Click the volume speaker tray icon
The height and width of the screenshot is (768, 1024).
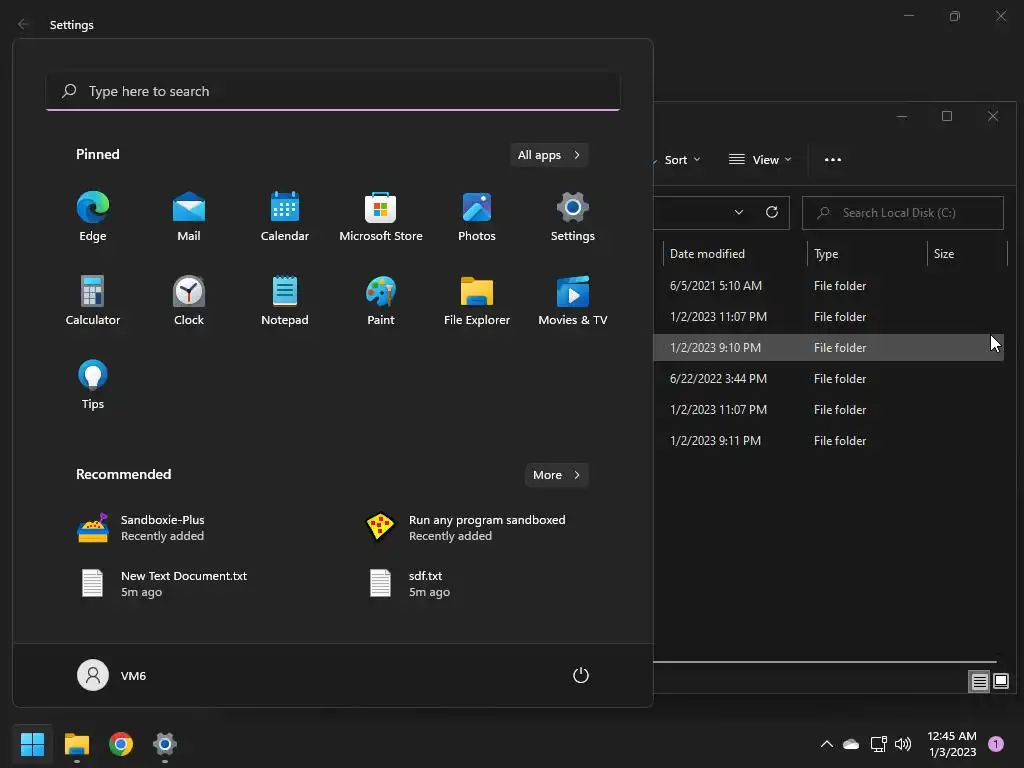(903, 744)
